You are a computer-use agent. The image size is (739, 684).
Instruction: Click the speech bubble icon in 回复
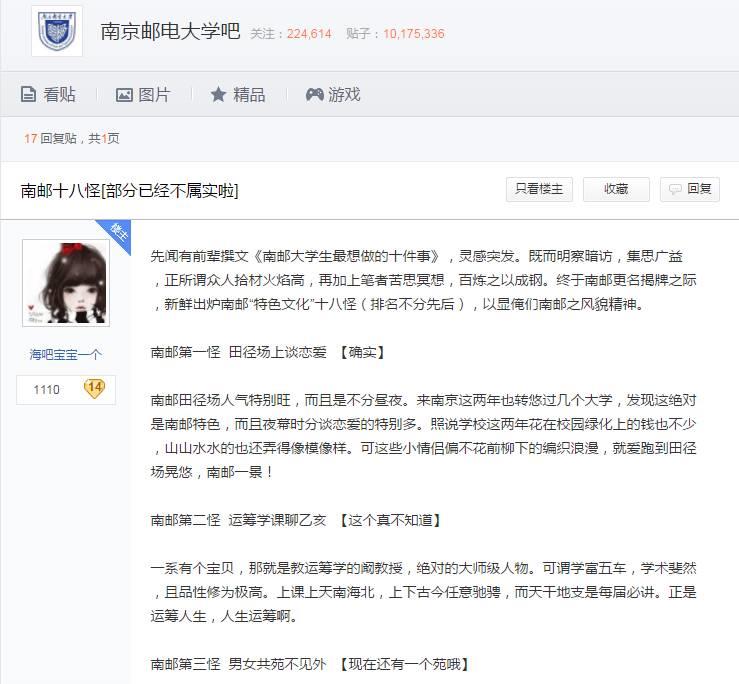(675, 190)
